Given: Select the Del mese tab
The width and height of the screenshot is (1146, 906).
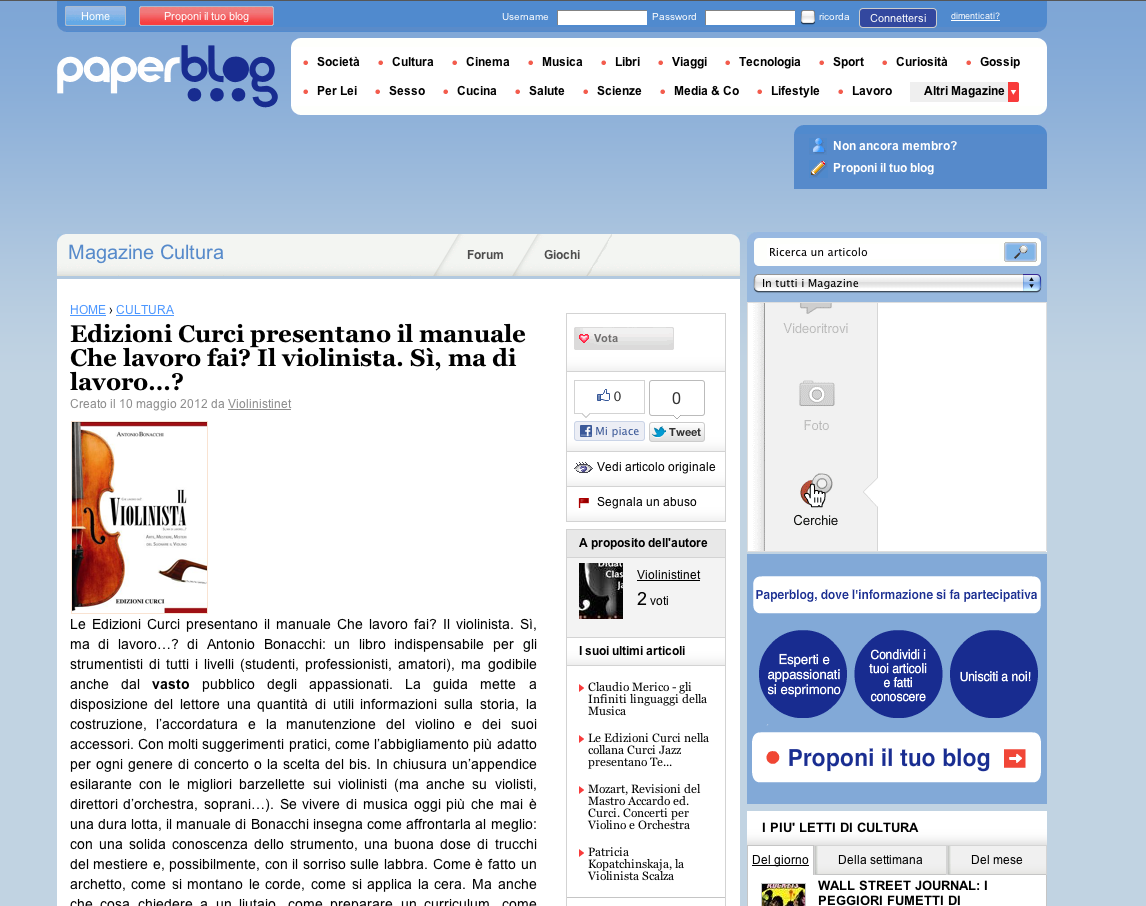Looking at the screenshot, I should (996, 860).
